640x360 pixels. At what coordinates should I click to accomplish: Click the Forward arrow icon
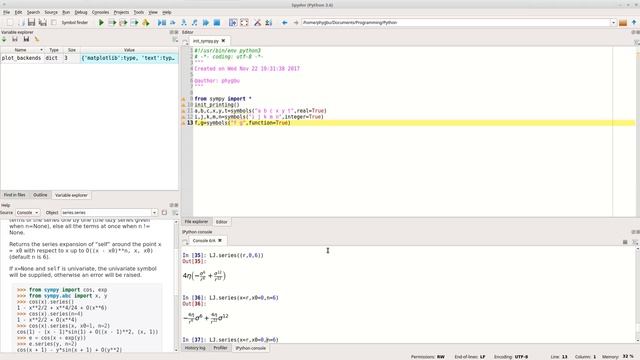pos(296,23)
